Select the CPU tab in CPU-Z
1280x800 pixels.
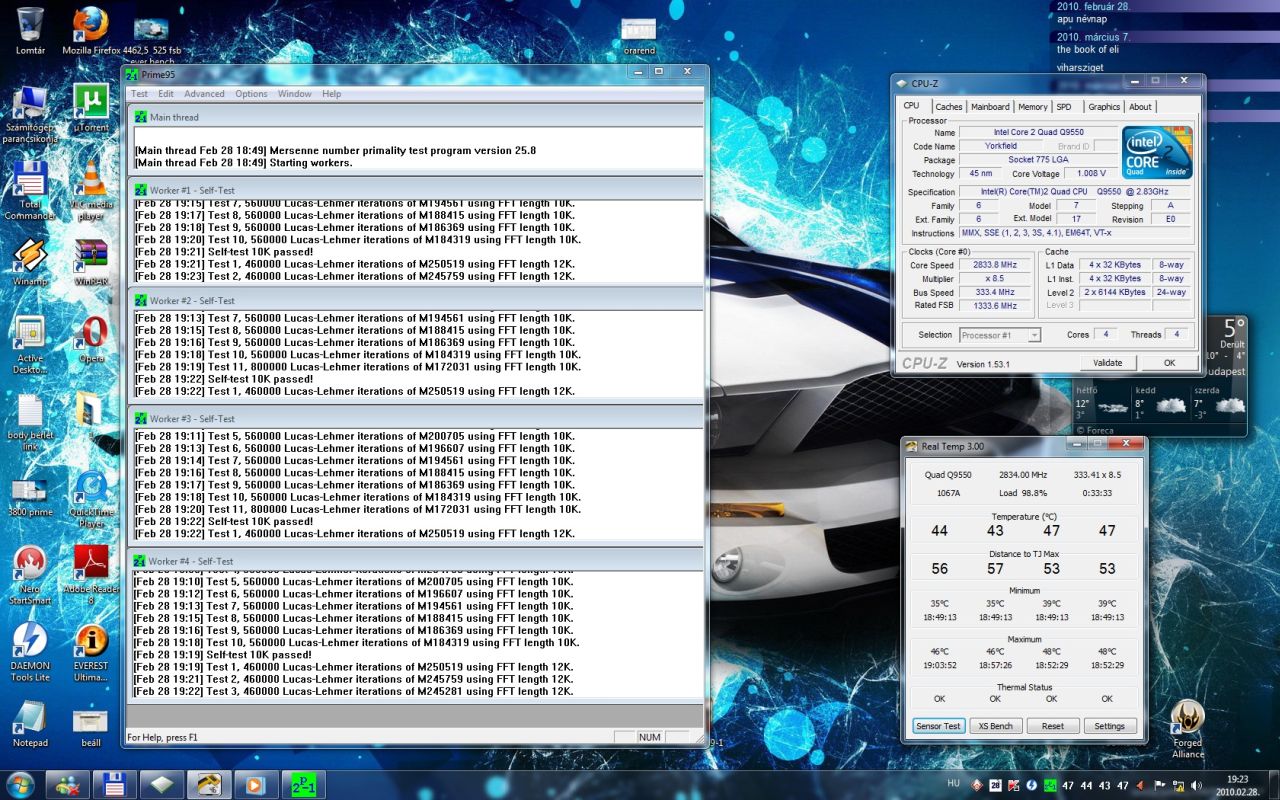(911, 106)
